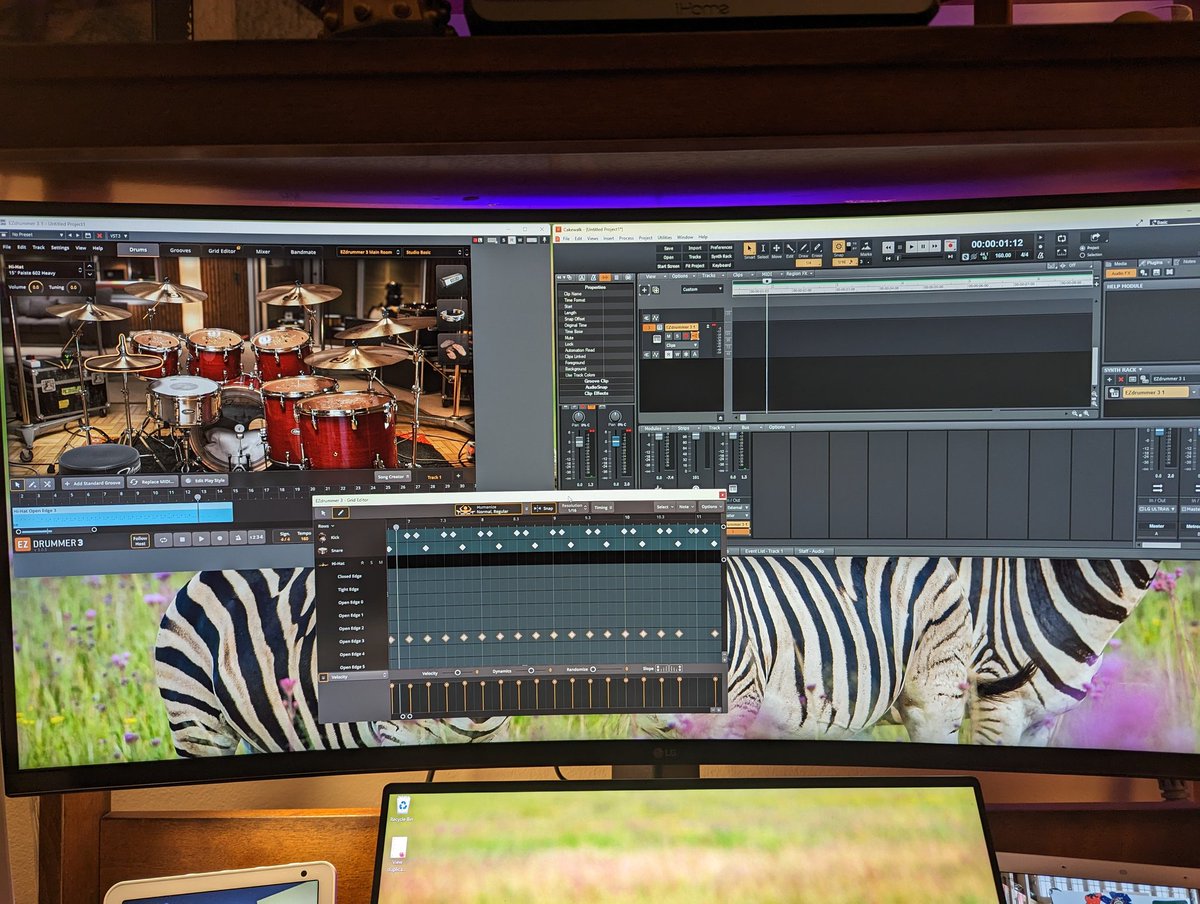1200x904 pixels.
Task: Open the Note dropdown in Grid Editor
Action: [686, 506]
